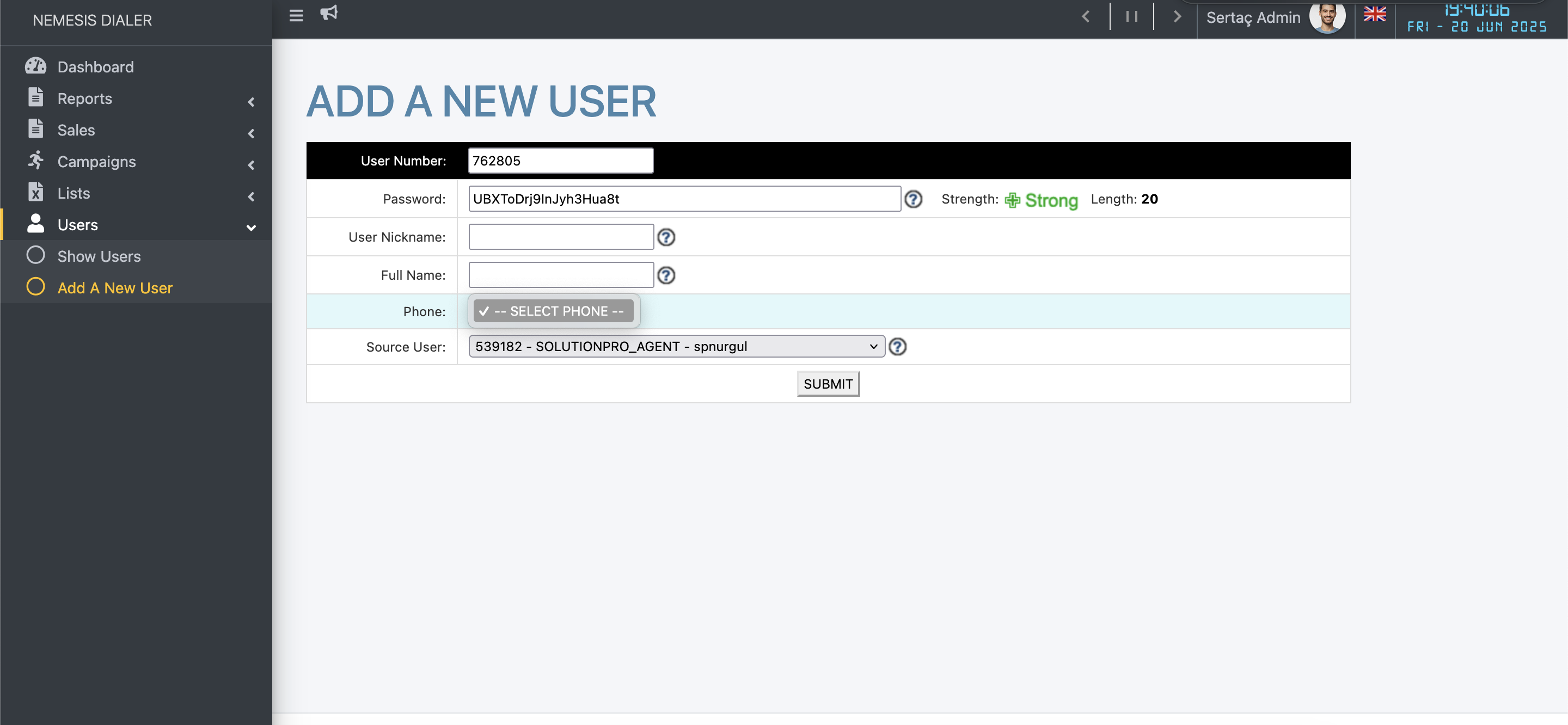
Task: Click the Full Name input field
Action: pyautogui.click(x=561, y=275)
